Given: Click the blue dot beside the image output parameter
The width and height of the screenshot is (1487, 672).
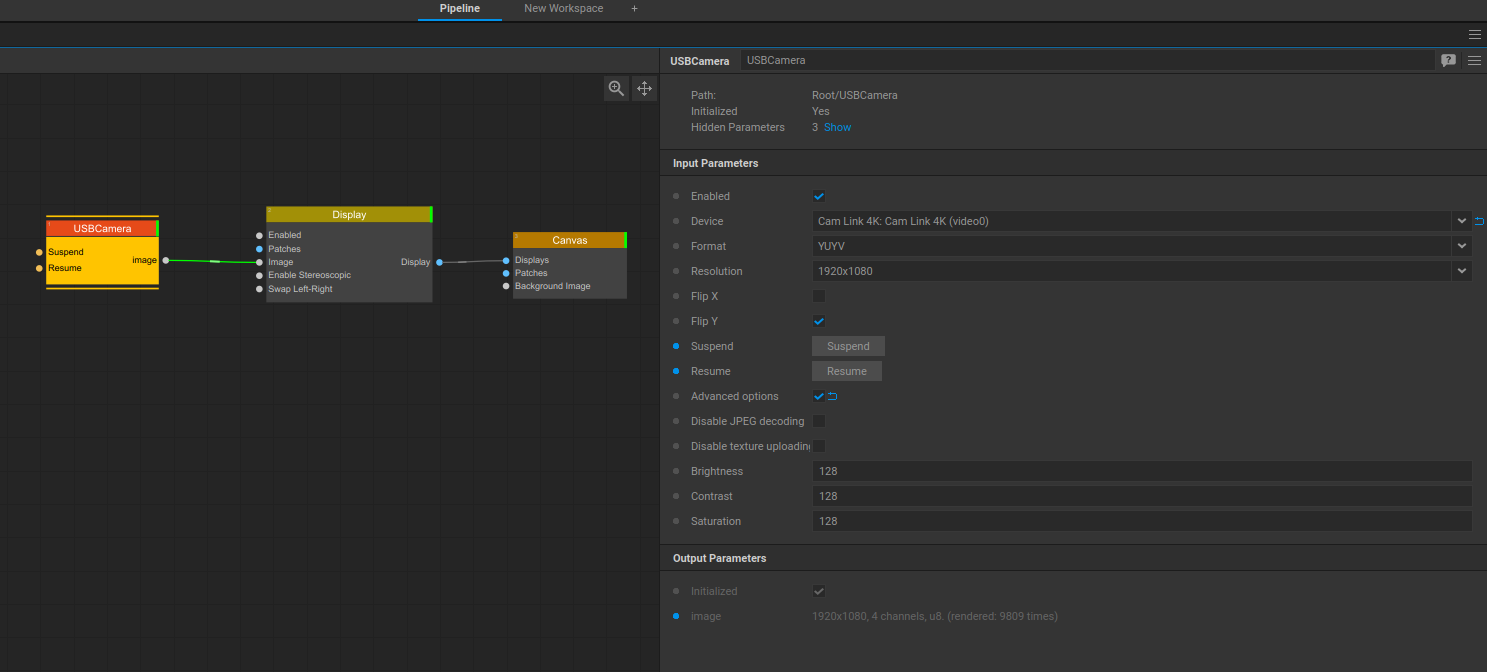Looking at the screenshot, I should 676,616.
